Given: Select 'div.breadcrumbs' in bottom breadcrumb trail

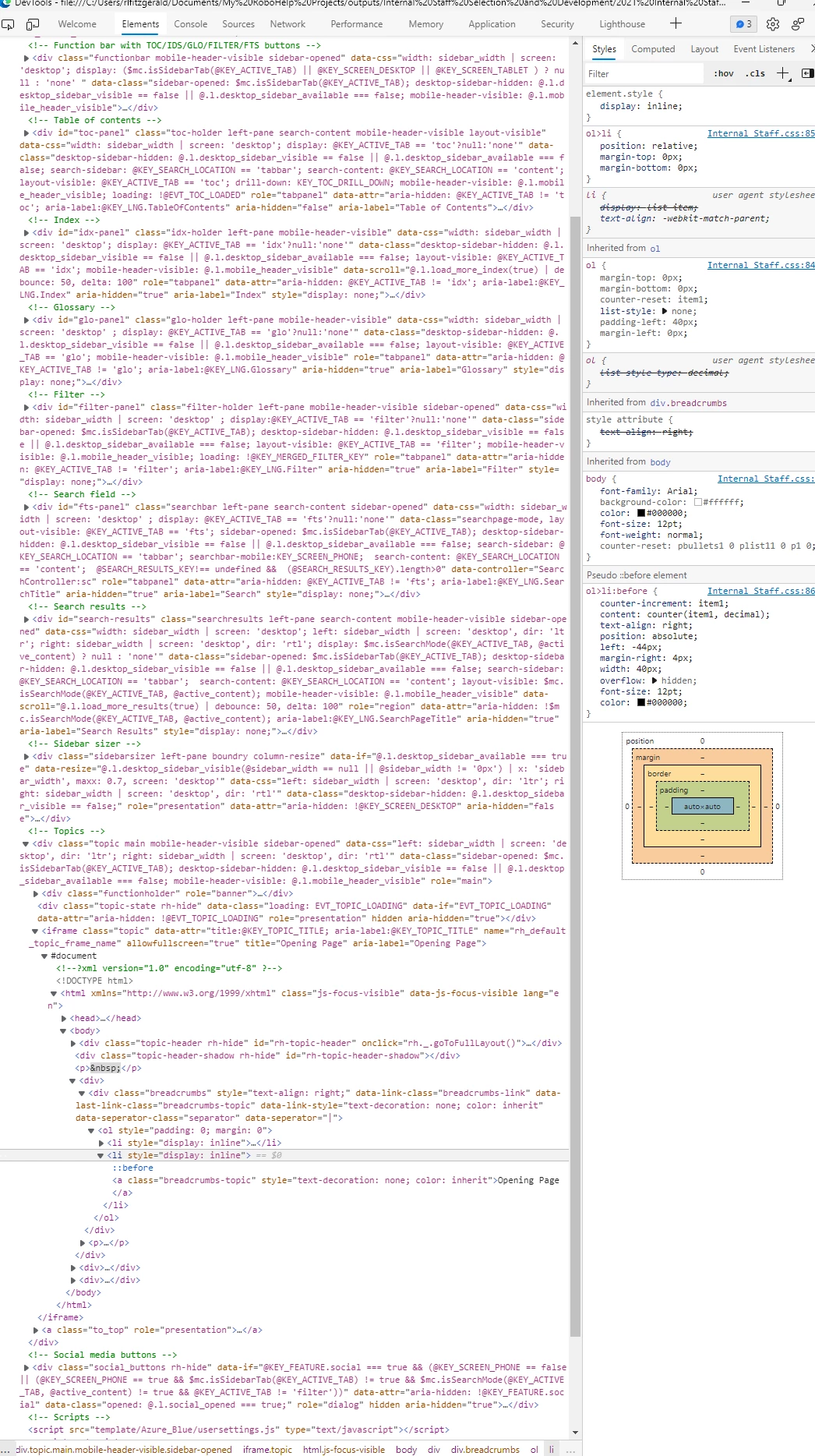Looking at the screenshot, I should (485, 1450).
